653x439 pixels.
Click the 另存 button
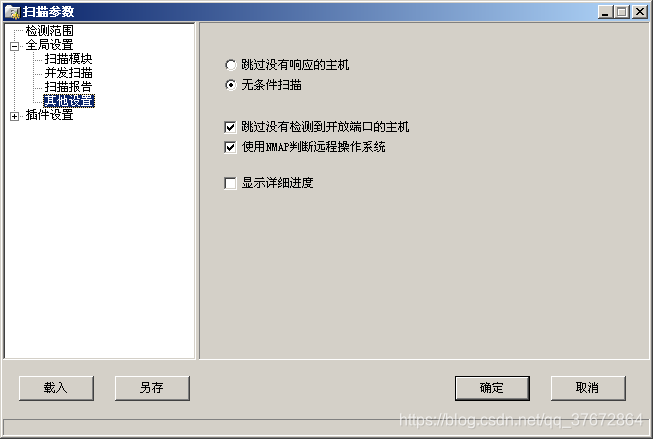pyautogui.click(x=152, y=388)
